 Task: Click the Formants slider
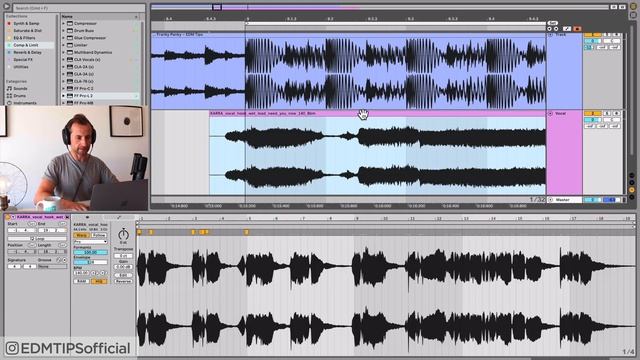pos(91,252)
